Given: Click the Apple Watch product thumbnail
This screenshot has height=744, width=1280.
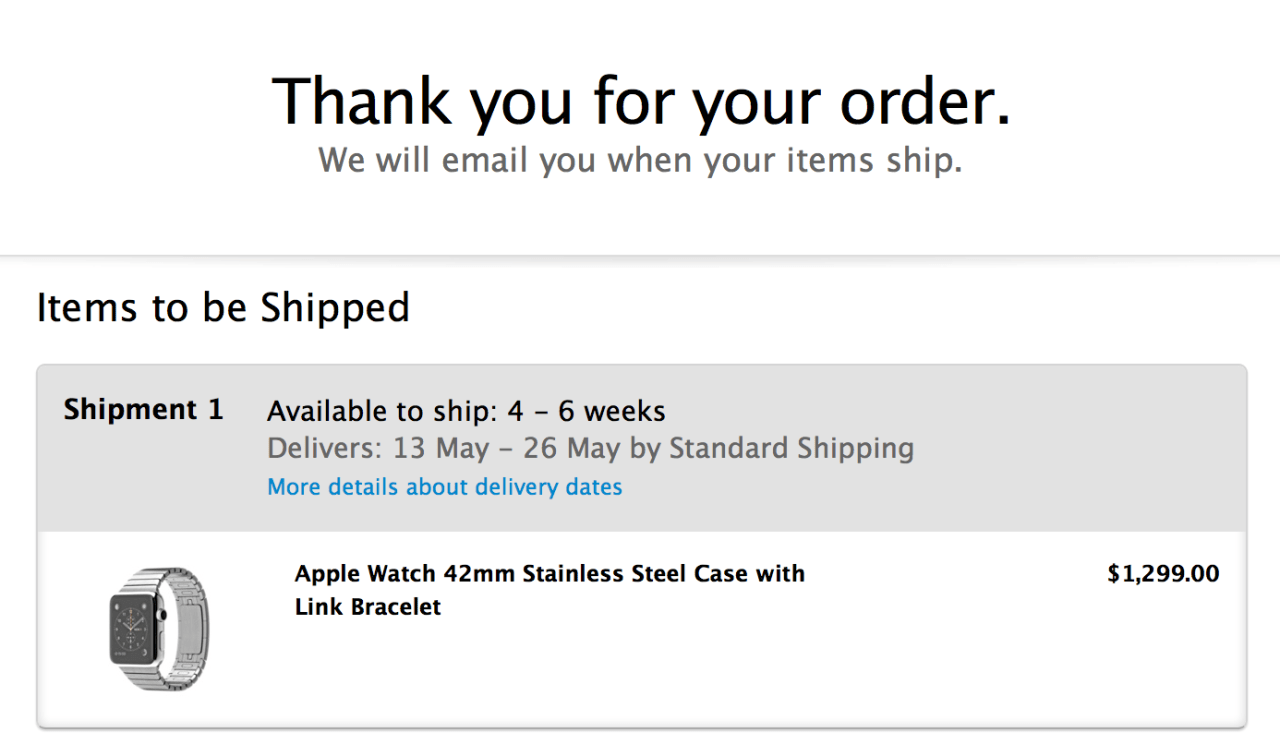Looking at the screenshot, I should [159, 627].
